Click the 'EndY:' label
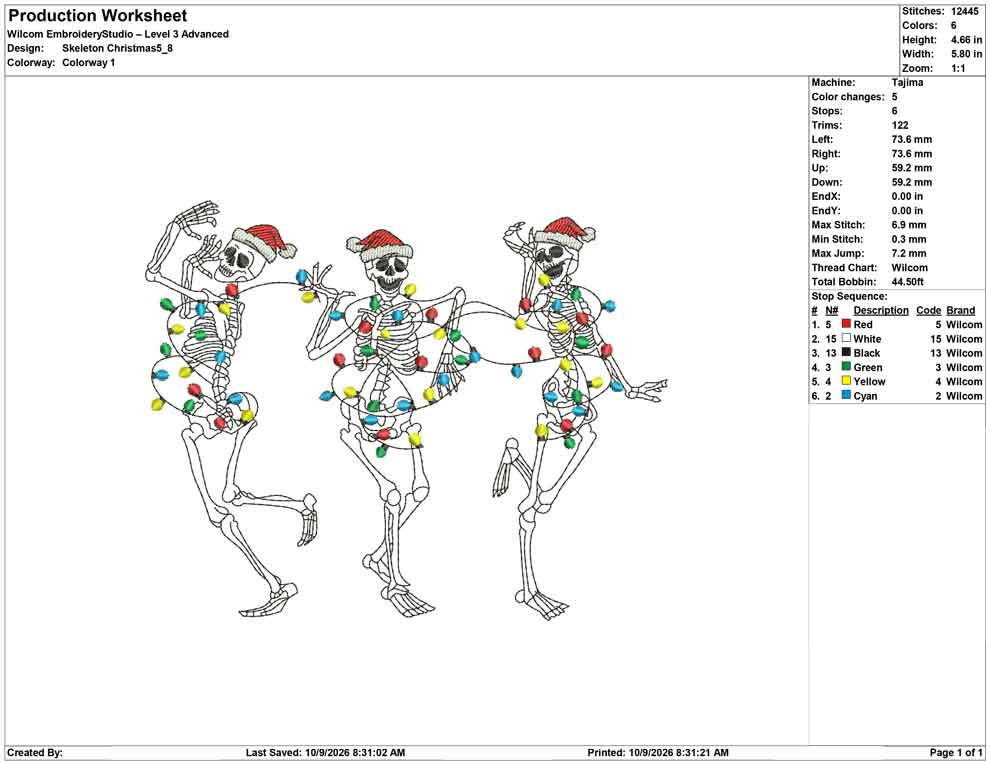 pyautogui.click(x=826, y=210)
